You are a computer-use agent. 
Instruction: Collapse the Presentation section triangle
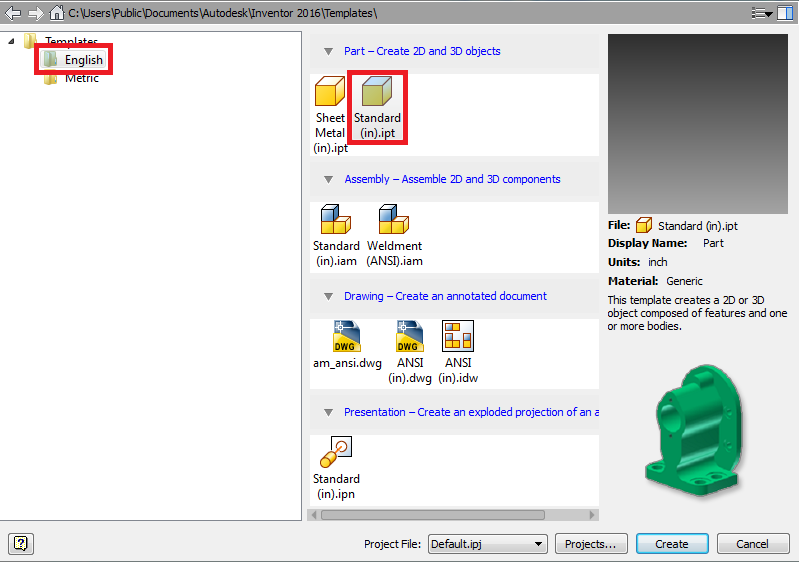tap(329, 412)
